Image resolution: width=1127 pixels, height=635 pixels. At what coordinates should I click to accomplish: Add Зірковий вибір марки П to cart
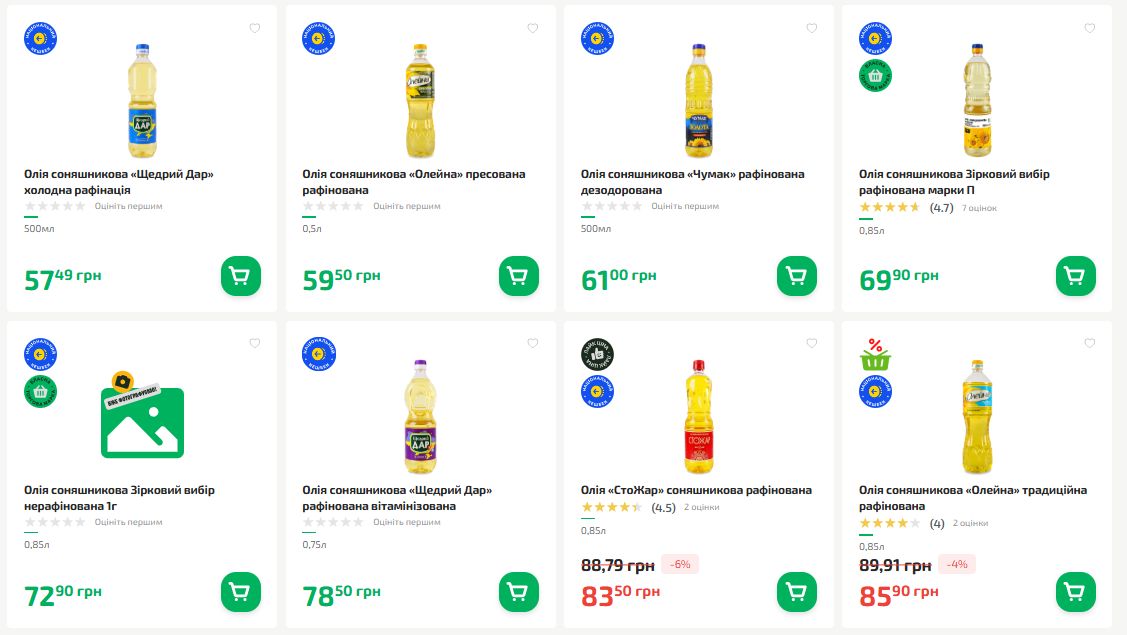[x=1076, y=275]
